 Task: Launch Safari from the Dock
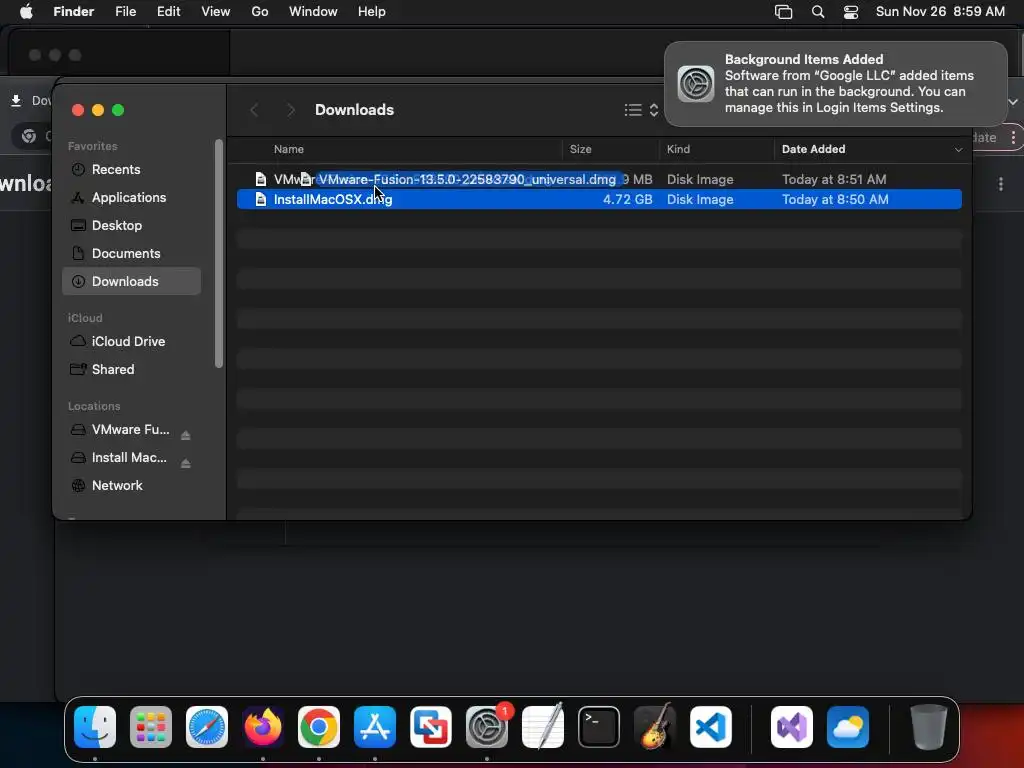207,727
